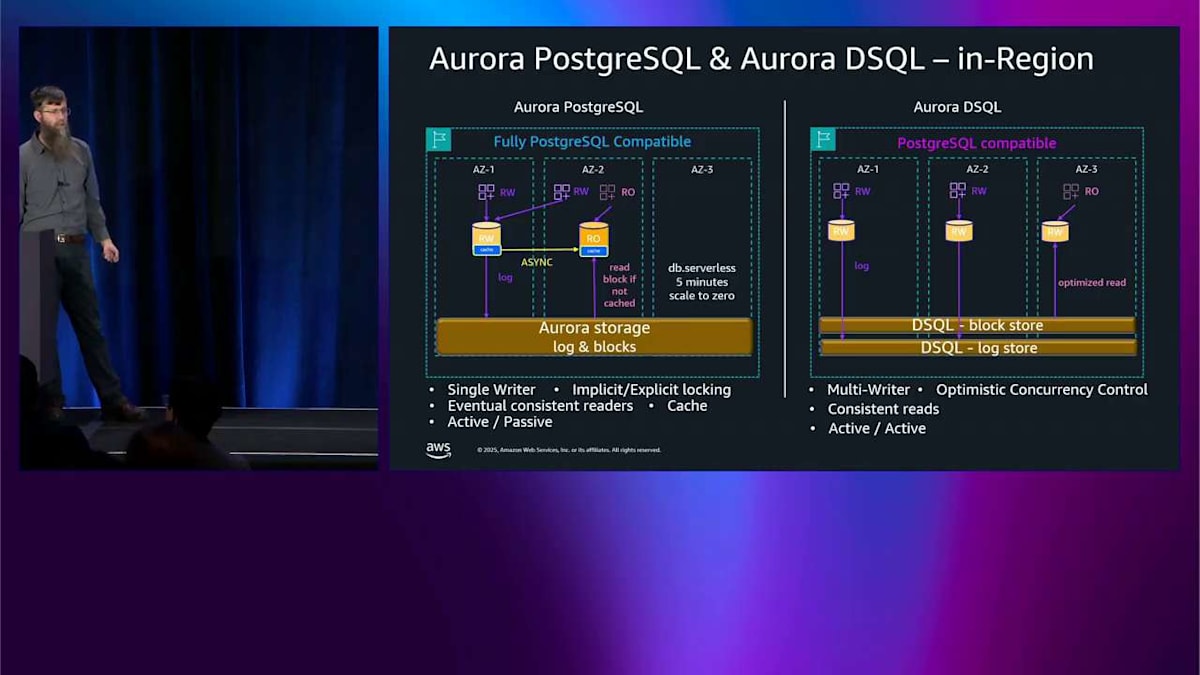1200x675 pixels.
Task: Click the AZ-1 label in Aurora DSQL diagram
Action: tap(868, 169)
